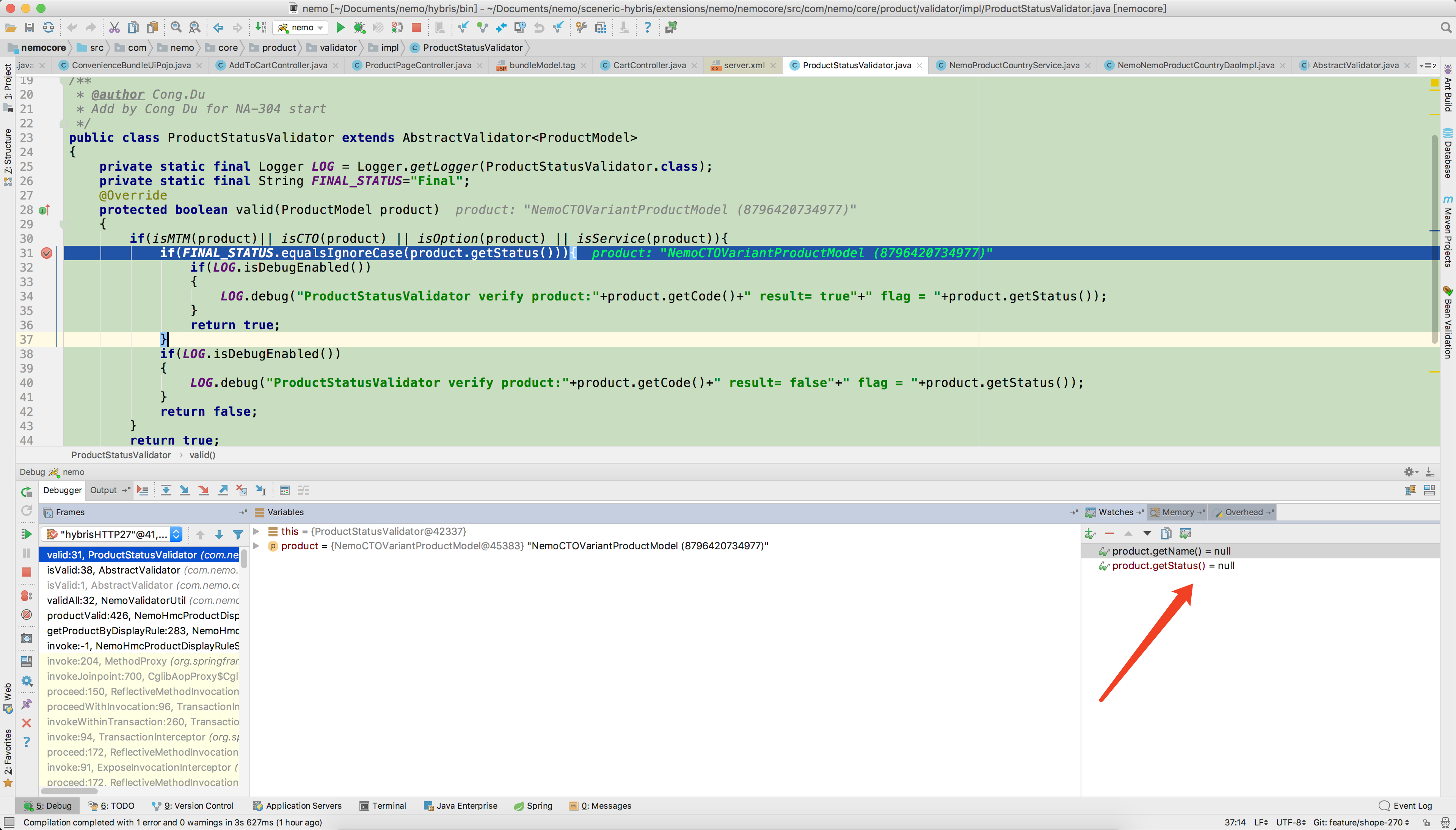Image resolution: width=1456 pixels, height=830 pixels.
Task: Click VCS Update Project icon
Action: tap(463, 27)
